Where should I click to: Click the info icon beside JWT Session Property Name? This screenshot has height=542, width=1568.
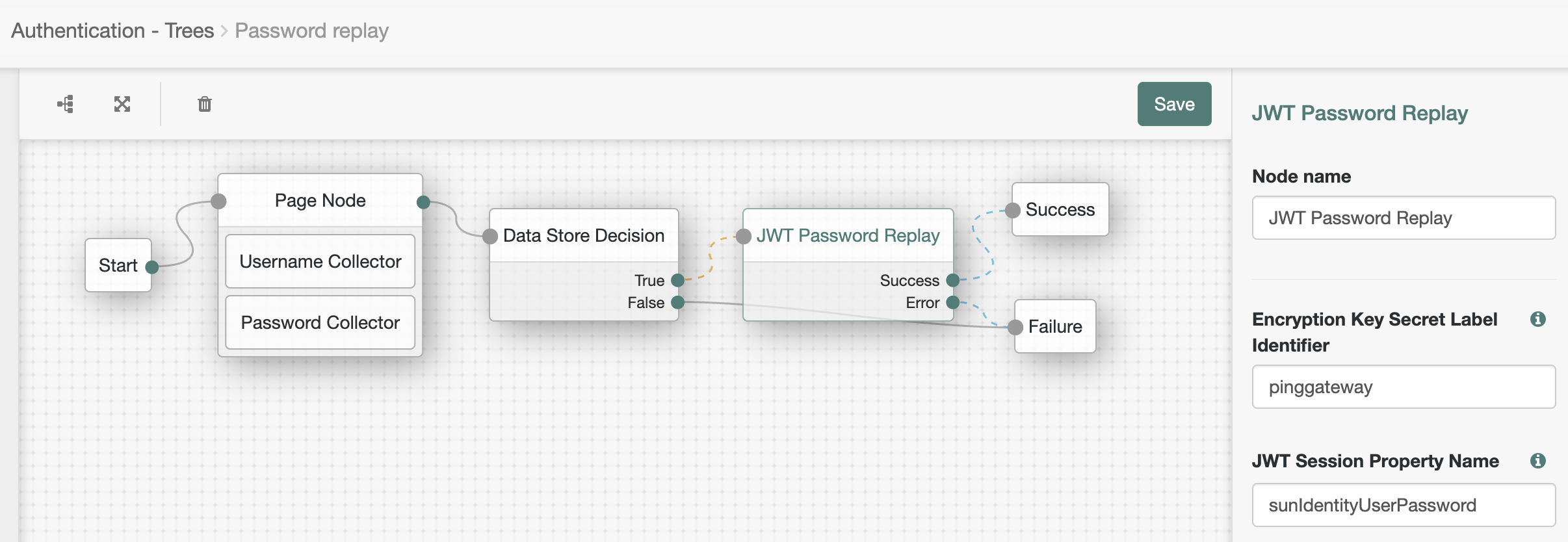(x=1539, y=461)
